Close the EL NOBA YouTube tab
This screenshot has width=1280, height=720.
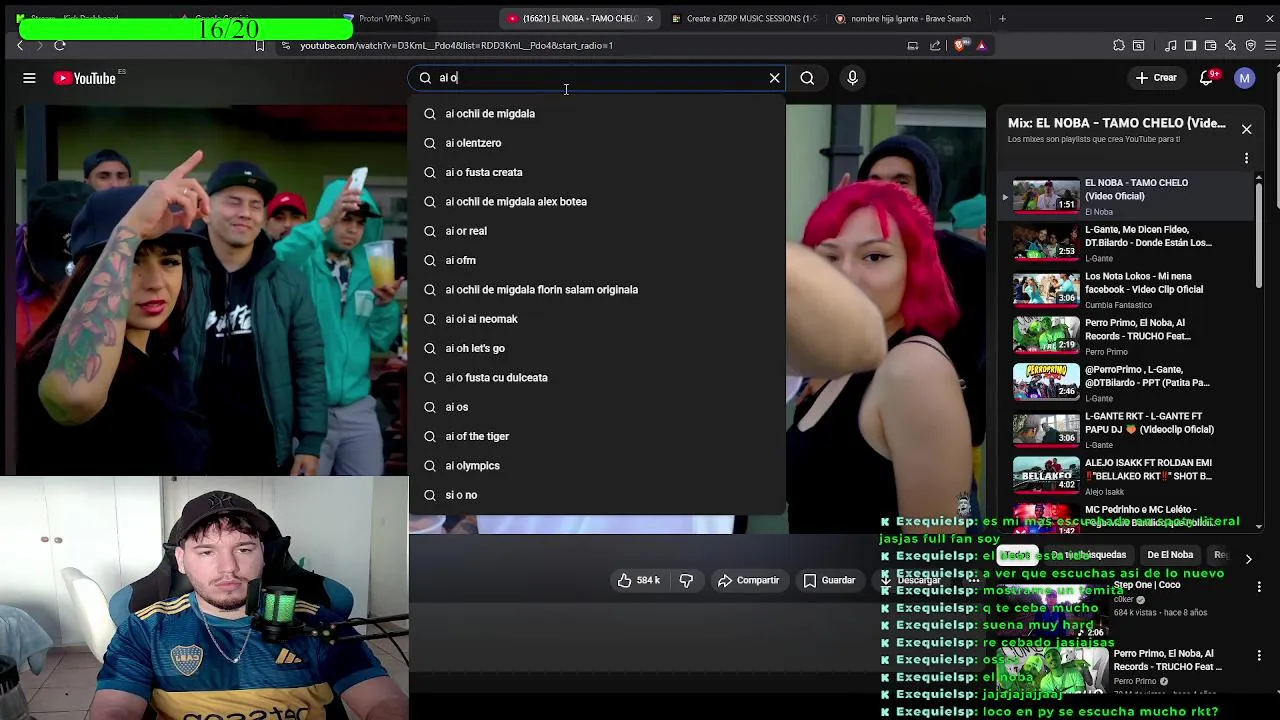(649, 18)
